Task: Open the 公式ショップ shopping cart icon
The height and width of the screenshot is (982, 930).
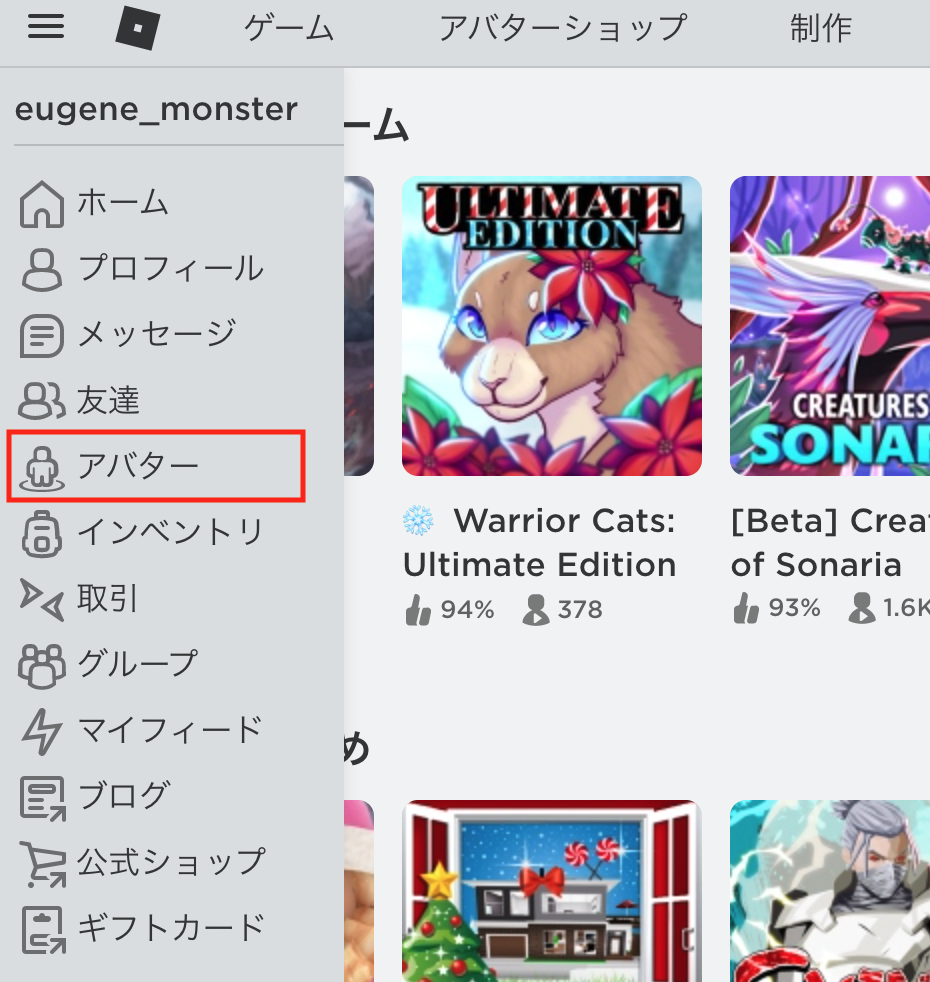Action: coord(42,864)
